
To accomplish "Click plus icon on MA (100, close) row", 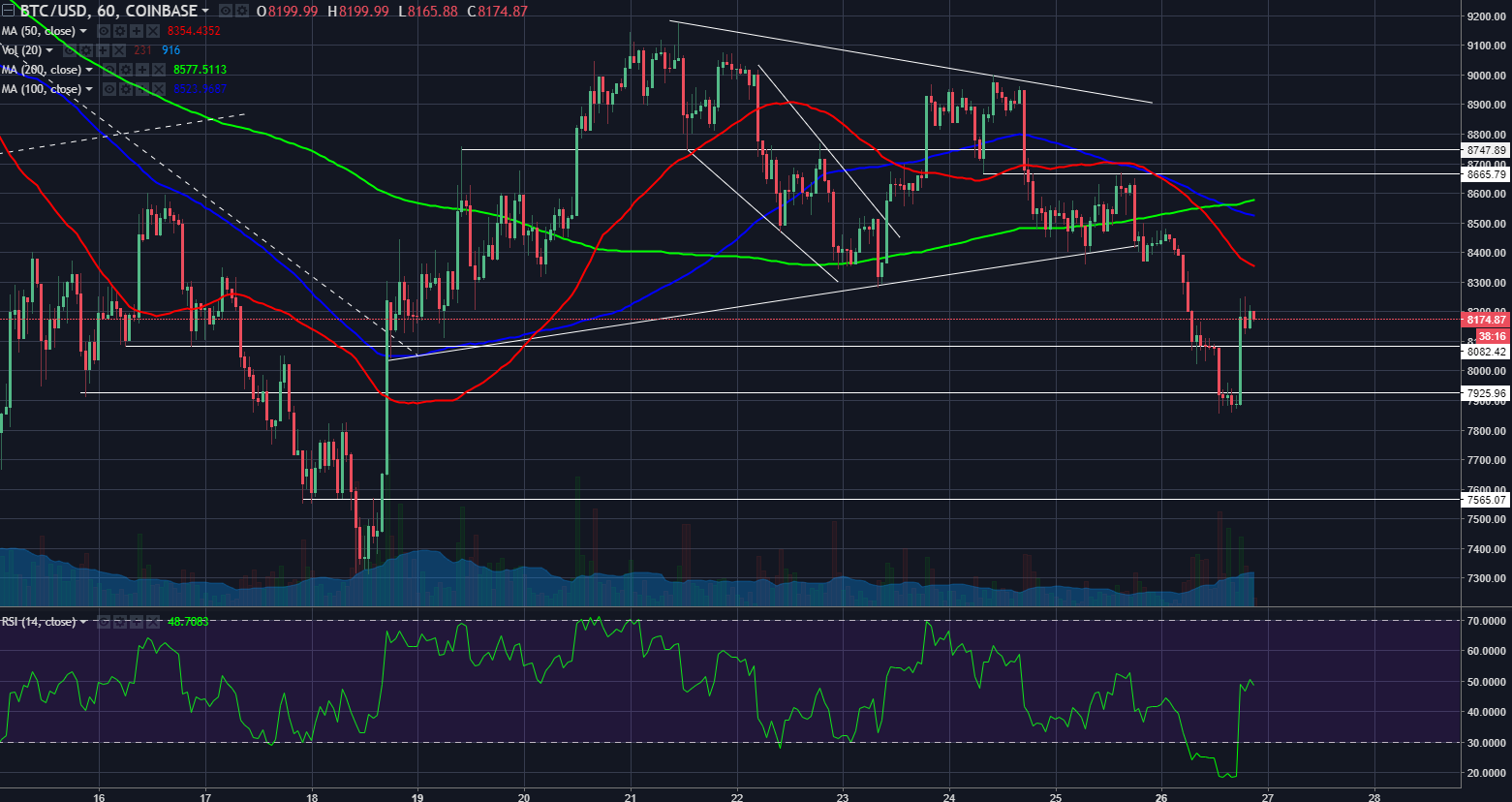I will [x=142, y=89].
